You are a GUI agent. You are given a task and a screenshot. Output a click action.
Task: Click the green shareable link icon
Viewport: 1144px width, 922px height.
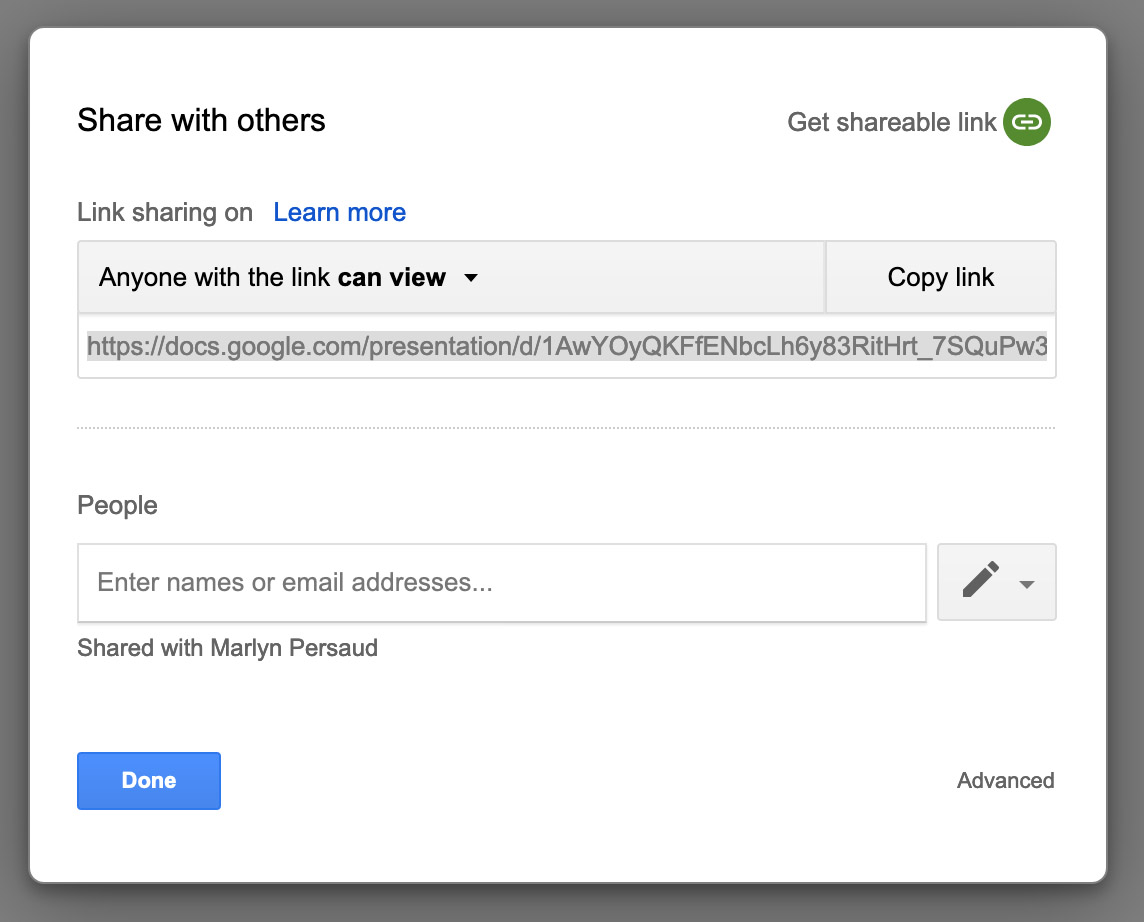[1027, 122]
